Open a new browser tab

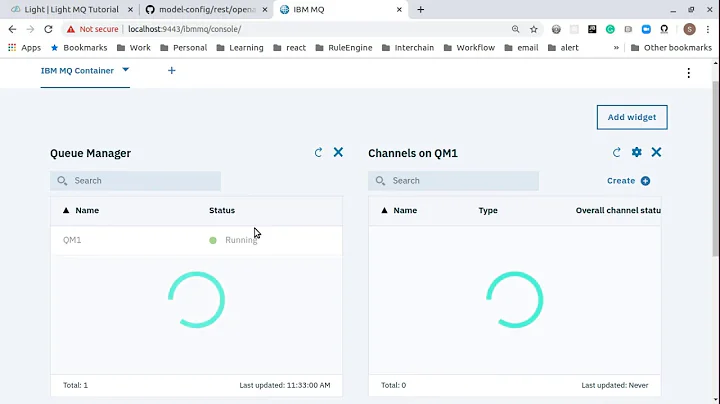pos(421,10)
